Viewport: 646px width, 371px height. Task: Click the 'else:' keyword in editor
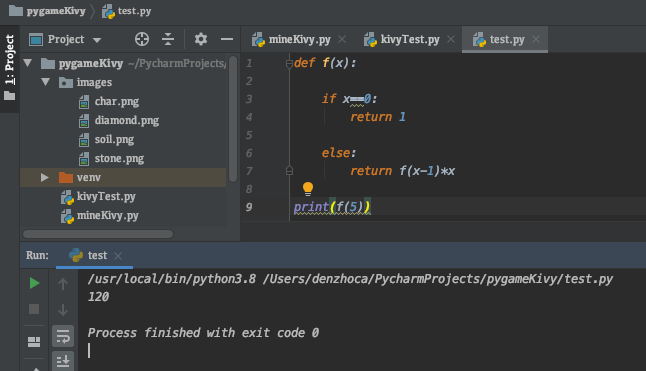(x=339, y=153)
